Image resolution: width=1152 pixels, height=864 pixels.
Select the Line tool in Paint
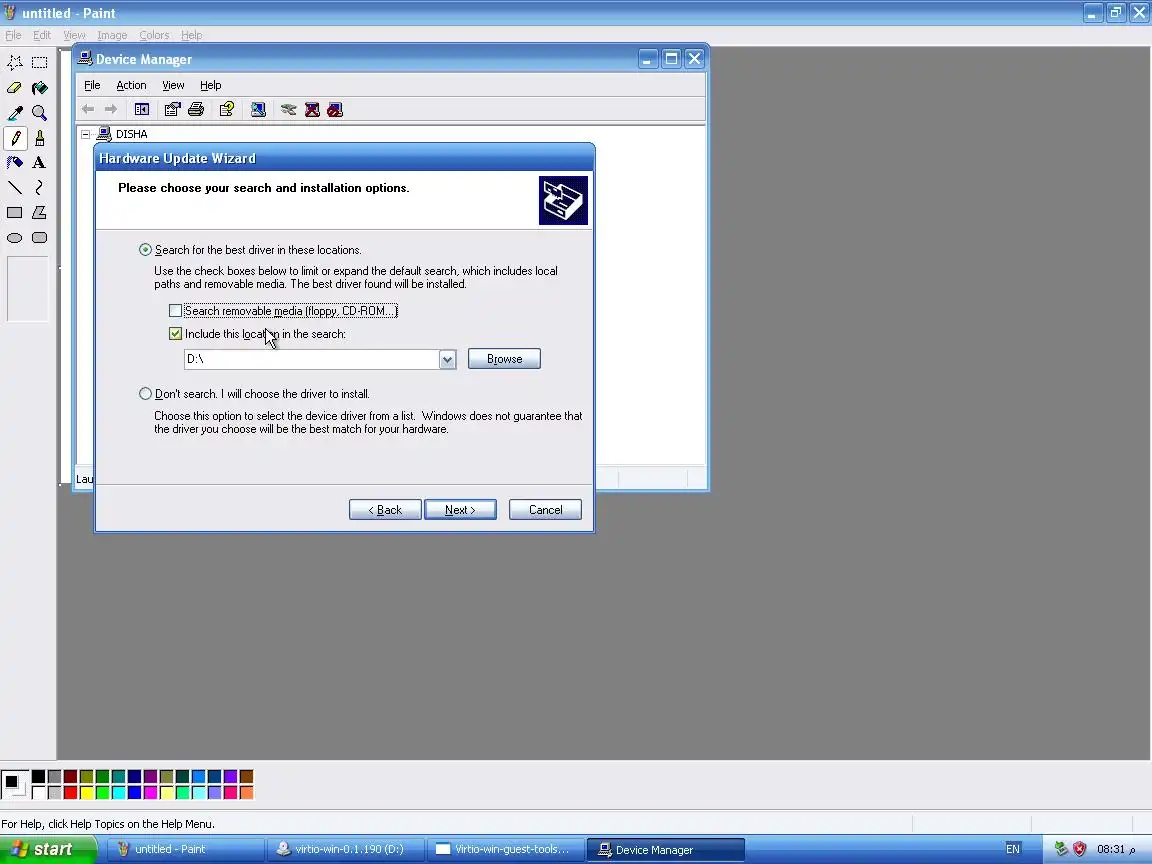click(x=15, y=187)
